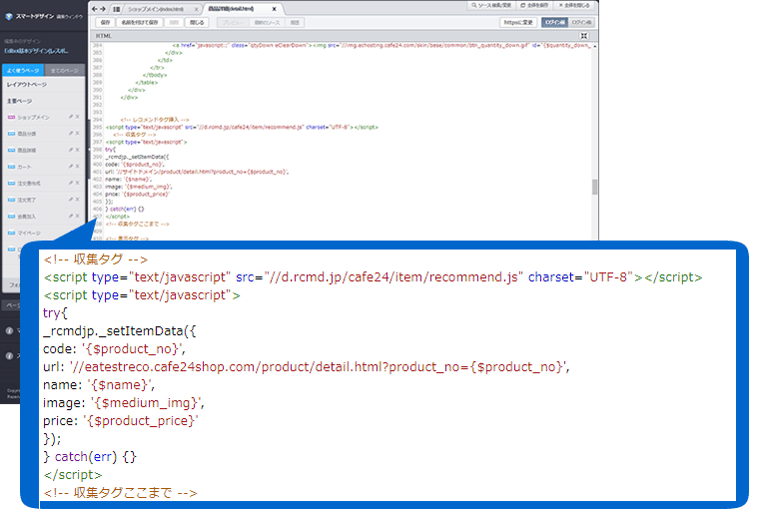Open the 注文完了 page in sidebar
This screenshot has width=759, height=511.
27,199
